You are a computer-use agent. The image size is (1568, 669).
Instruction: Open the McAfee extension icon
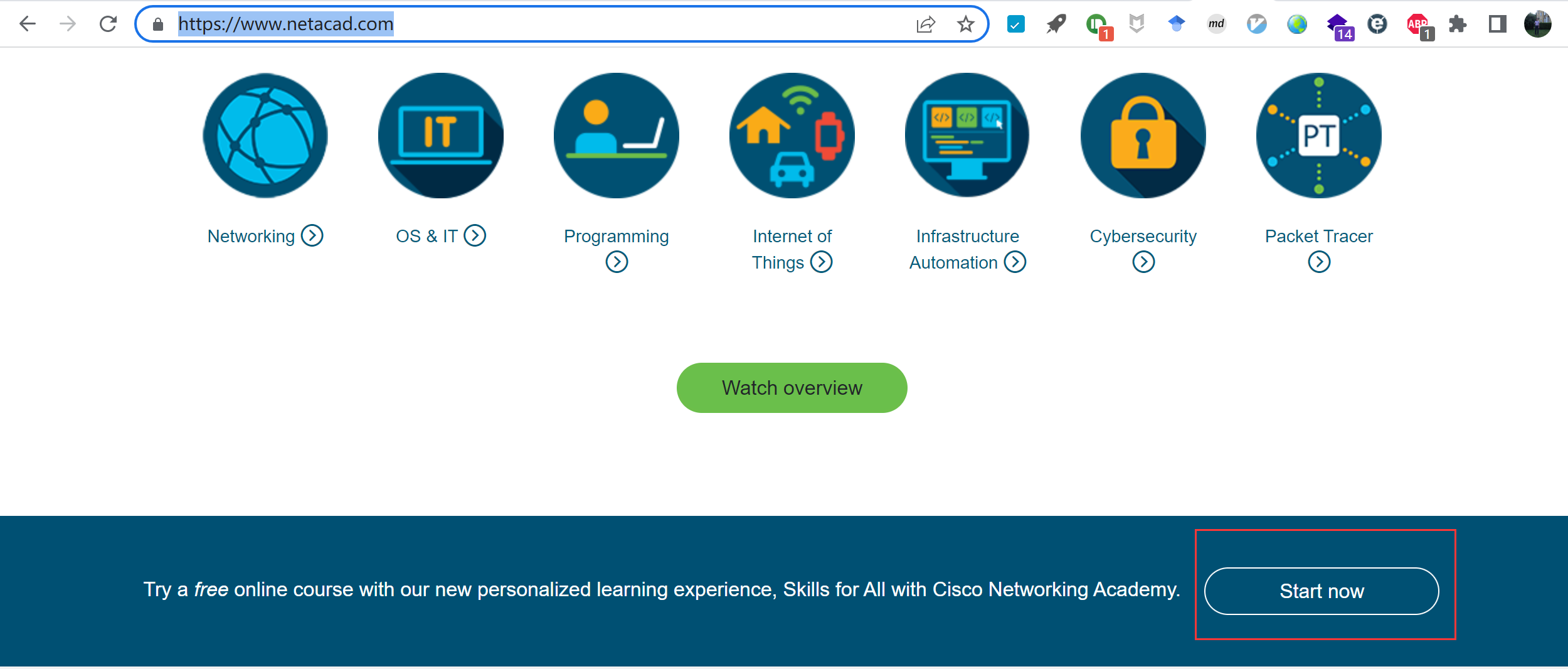point(1136,24)
